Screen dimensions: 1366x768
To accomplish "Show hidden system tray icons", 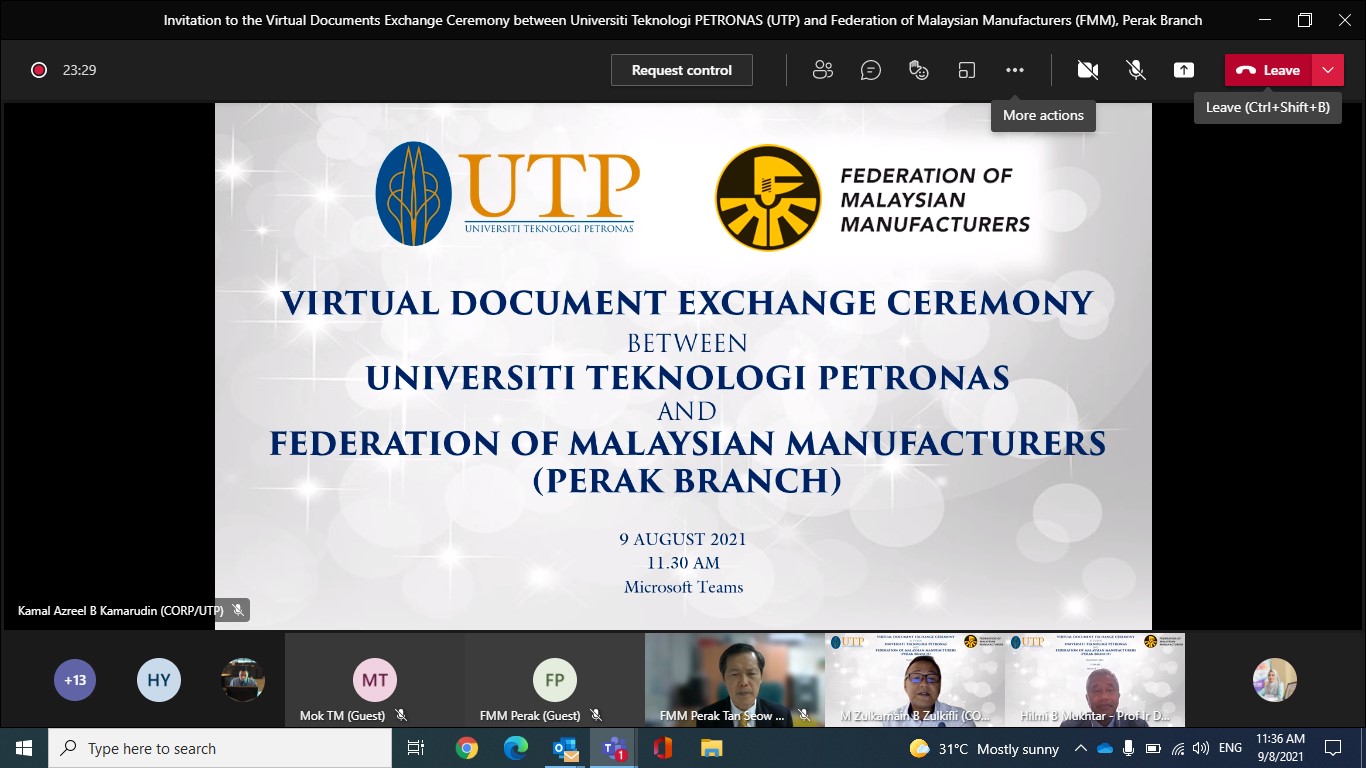I will (1081, 748).
